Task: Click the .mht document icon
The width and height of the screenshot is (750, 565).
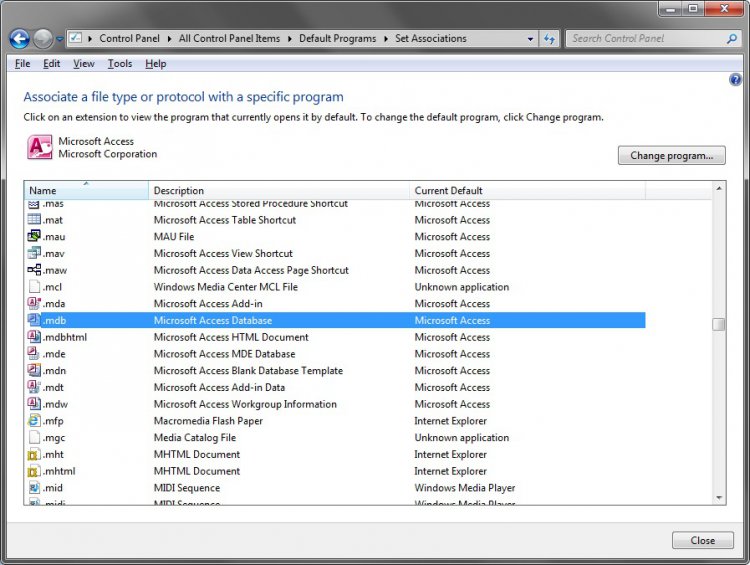Action: (x=34, y=454)
